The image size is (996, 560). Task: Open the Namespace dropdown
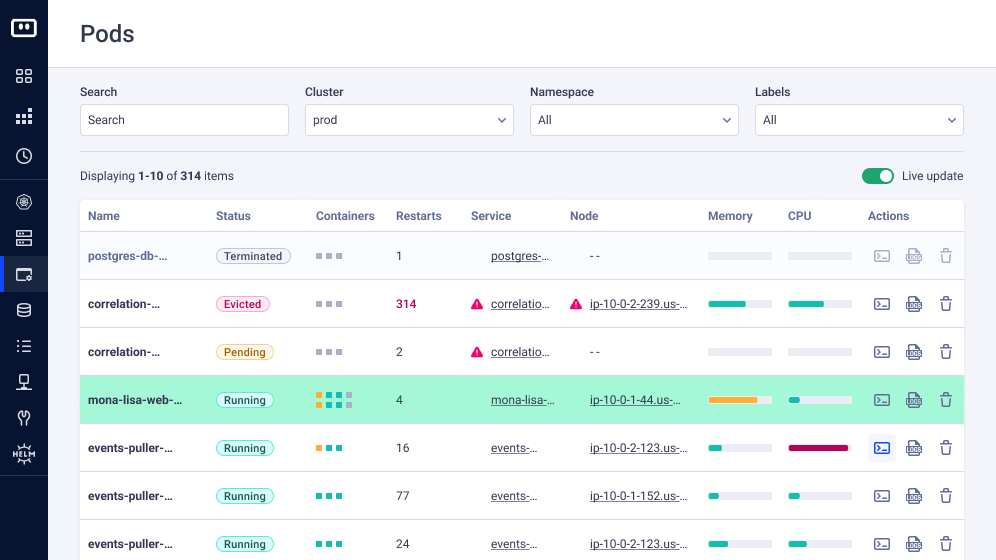tap(634, 120)
